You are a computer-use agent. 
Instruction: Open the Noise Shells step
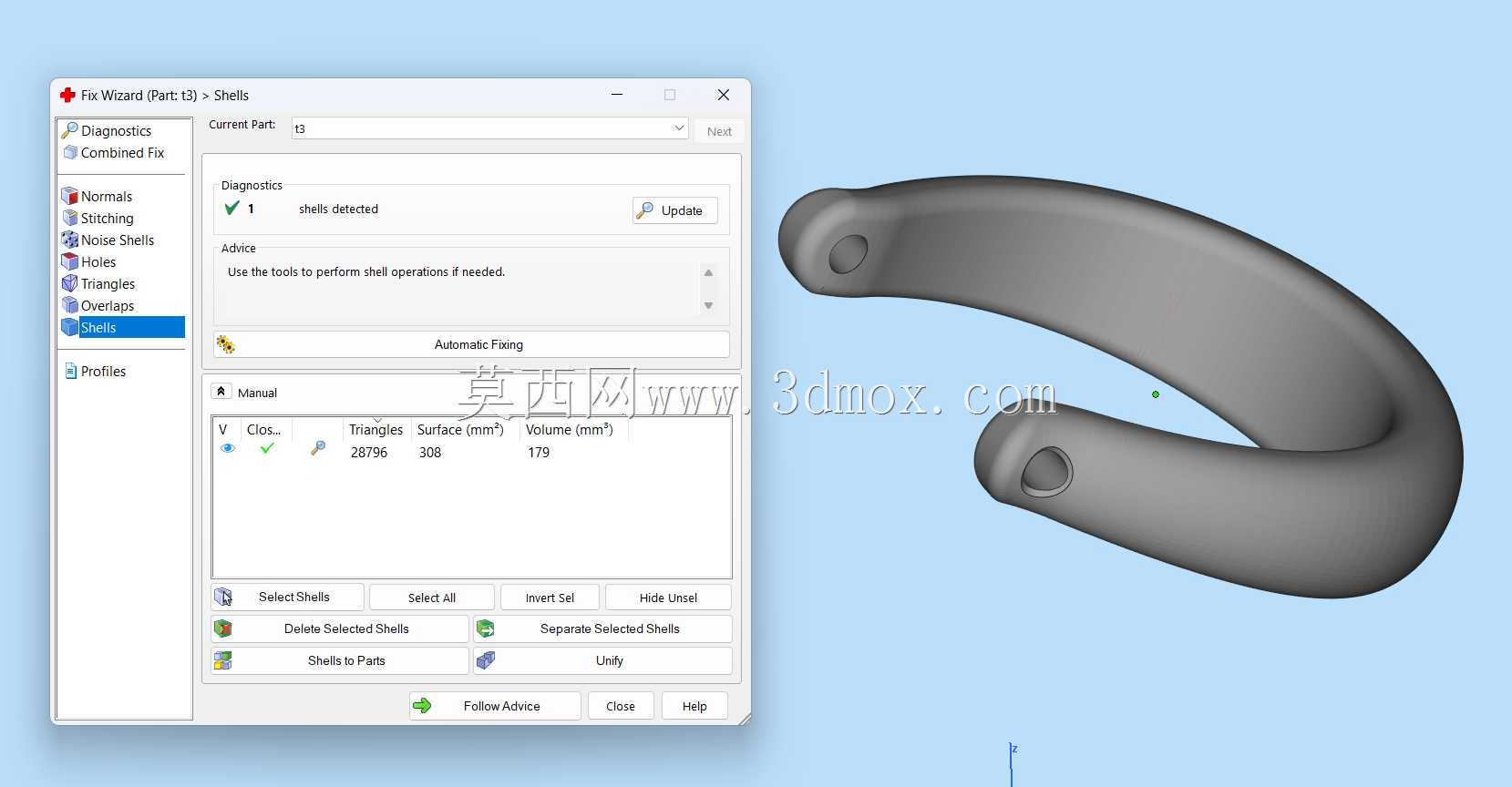tap(118, 240)
